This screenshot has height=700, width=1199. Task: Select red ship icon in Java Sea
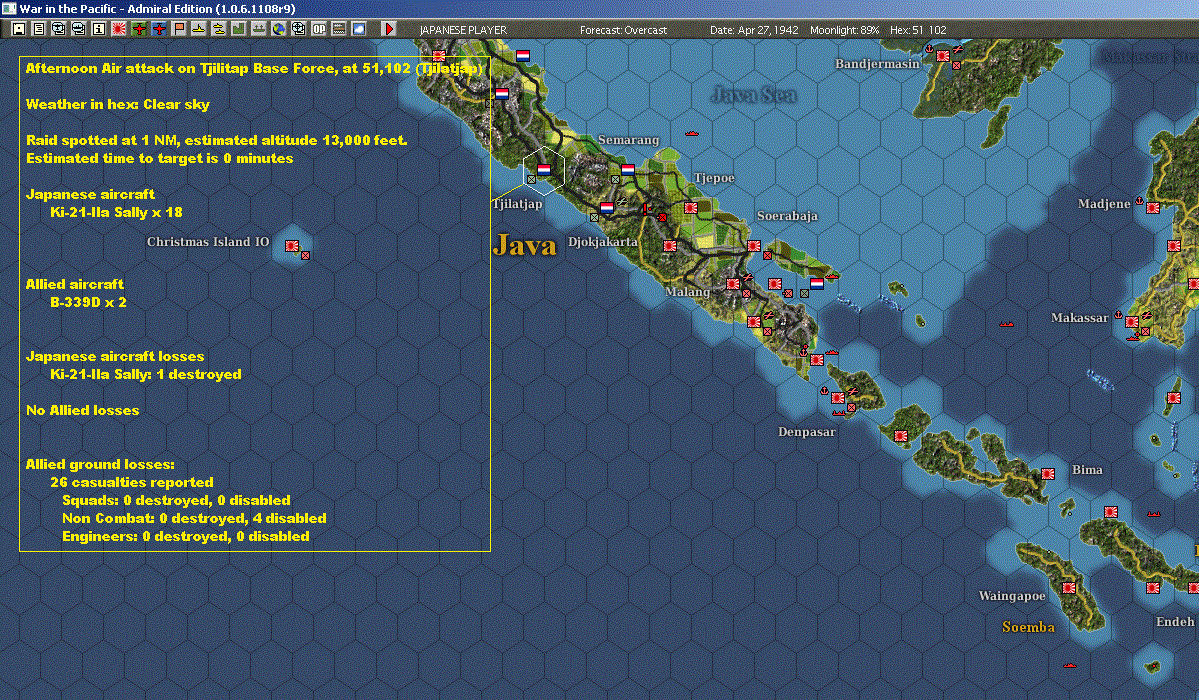(692, 134)
